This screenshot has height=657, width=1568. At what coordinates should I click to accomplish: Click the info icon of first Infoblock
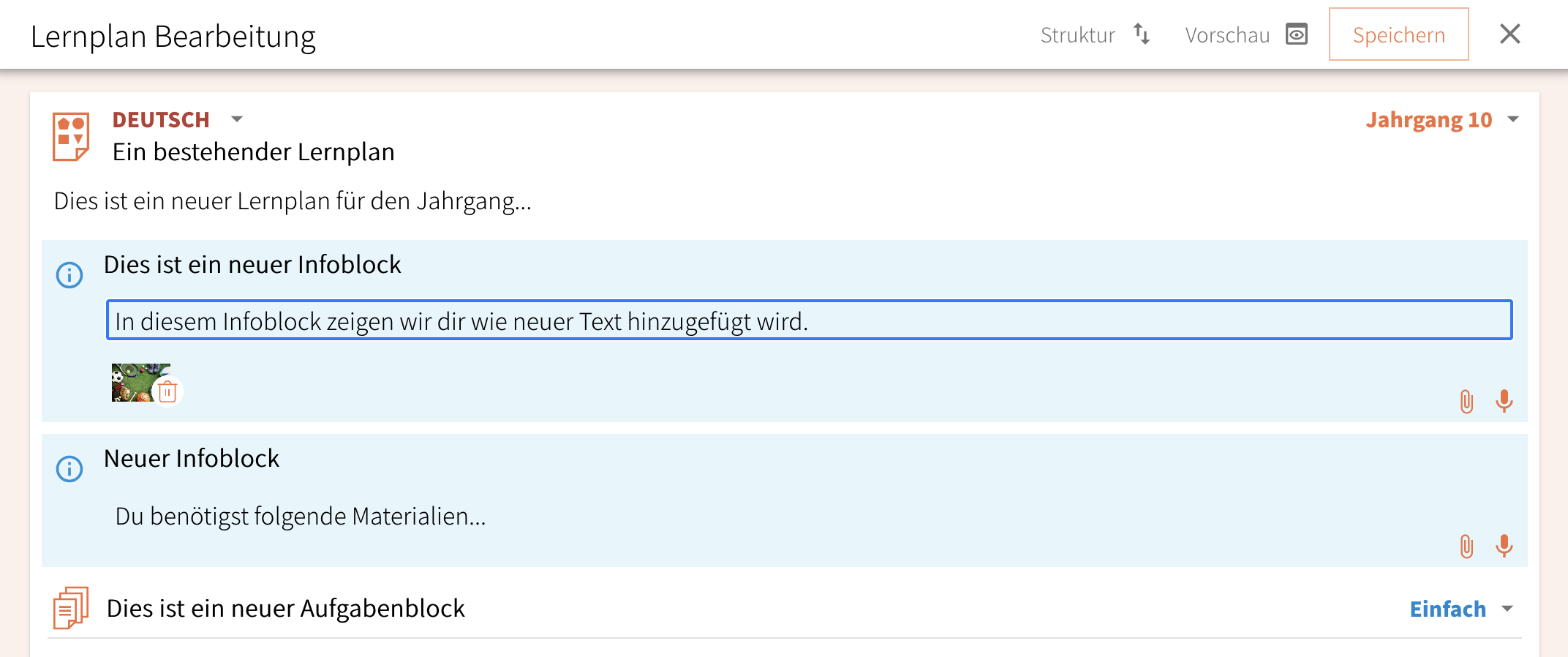69,275
